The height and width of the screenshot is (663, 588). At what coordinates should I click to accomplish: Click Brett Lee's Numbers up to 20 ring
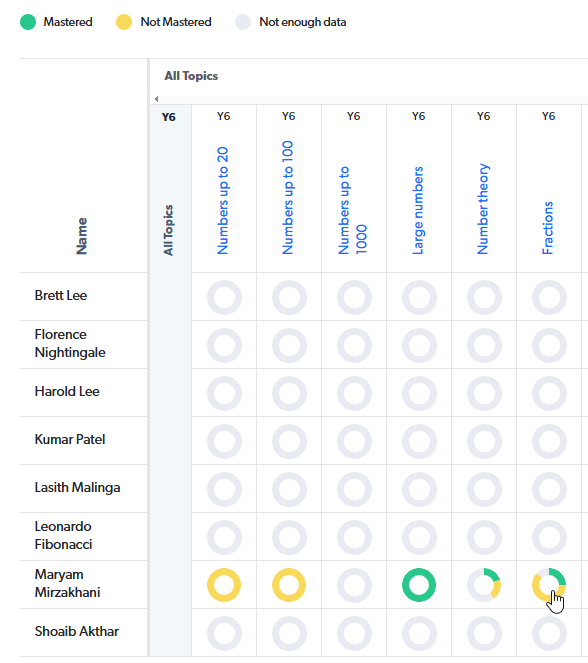pyautogui.click(x=224, y=297)
